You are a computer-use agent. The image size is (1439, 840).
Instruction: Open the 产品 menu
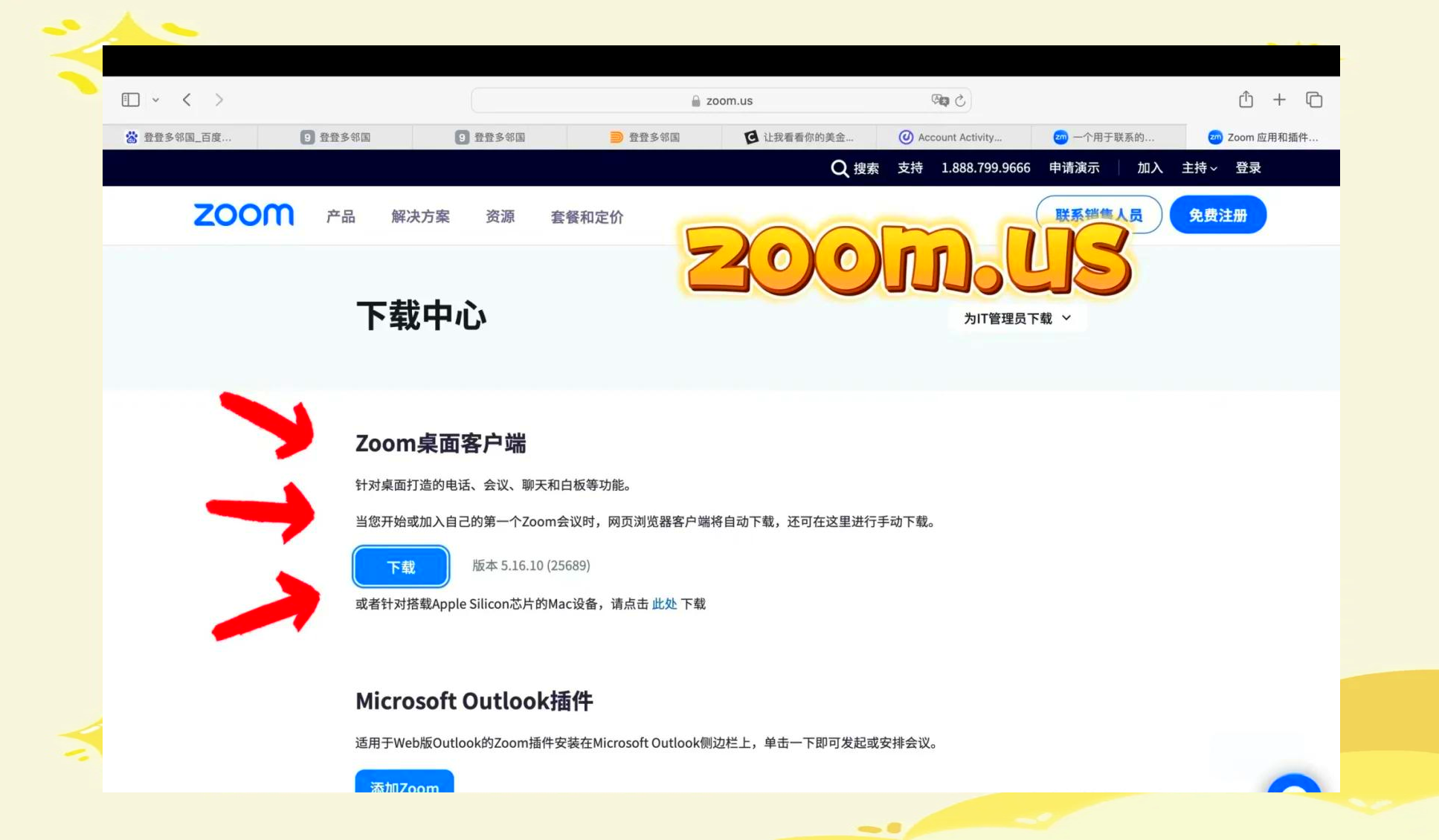pyautogui.click(x=341, y=216)
